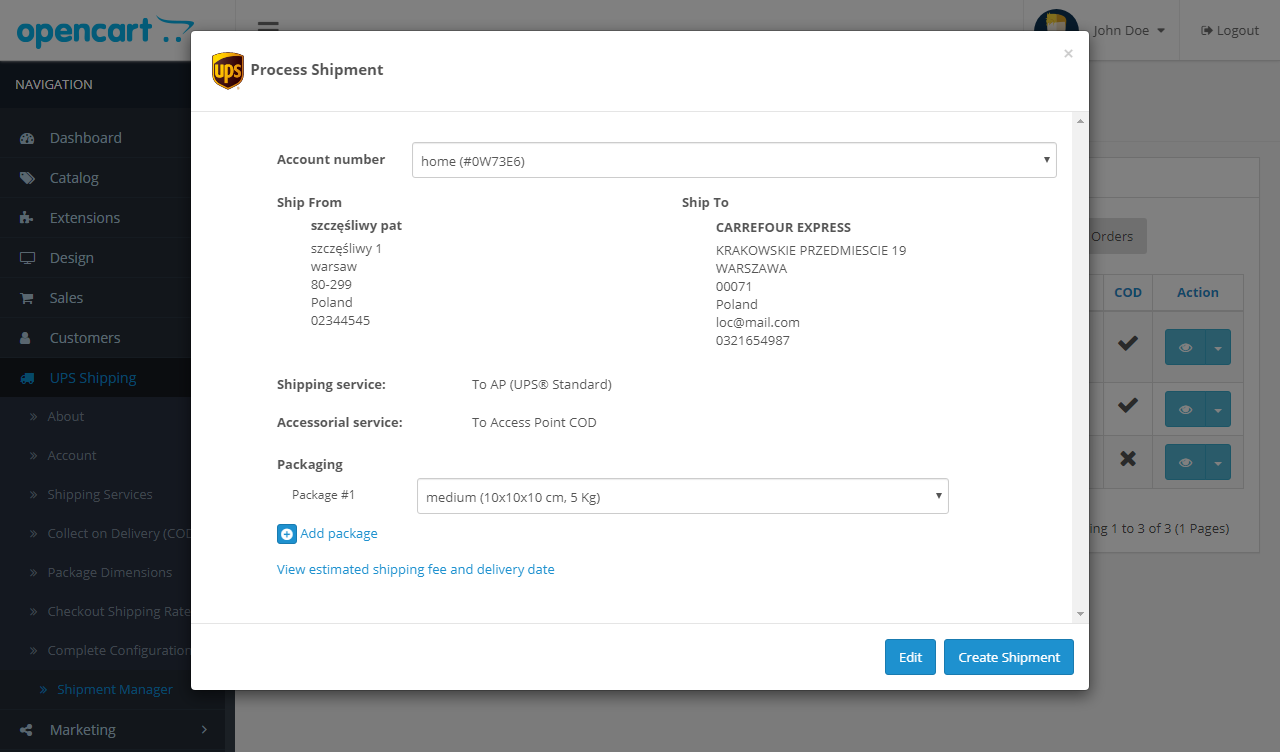Click the OpenCart logo
This screenshot has width=1280, height=752.
point(105,30)
